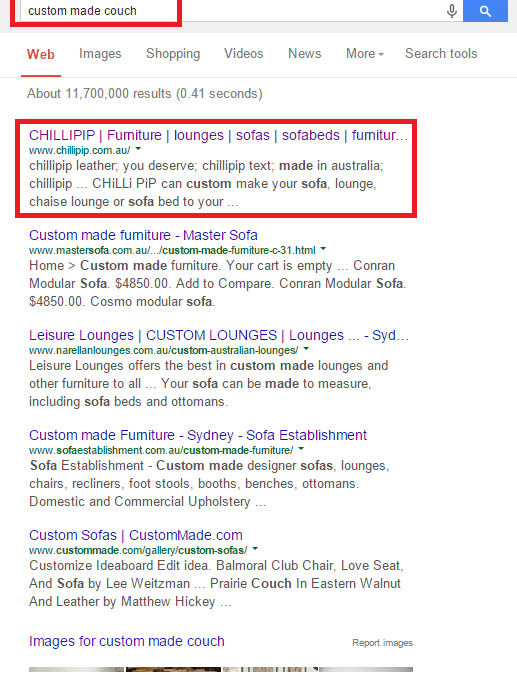Open the CHILLIPIP Furniture result link
Screen dimensions: 517x675
click(218, 135)
